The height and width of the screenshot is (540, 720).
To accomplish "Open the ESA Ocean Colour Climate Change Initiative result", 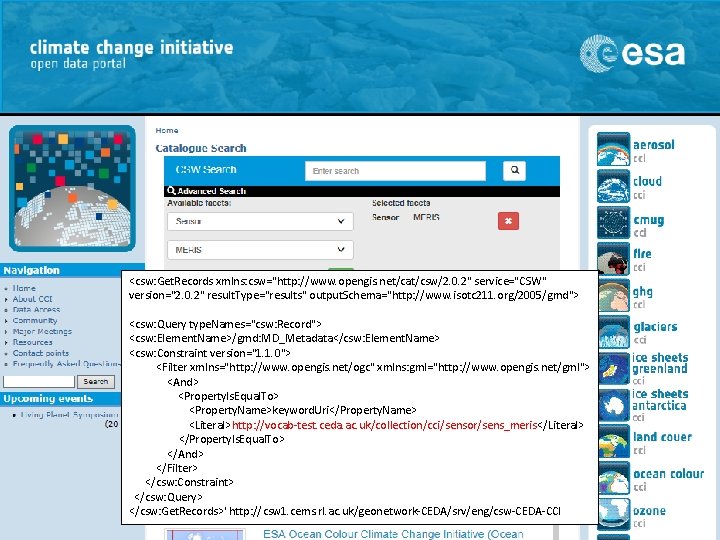I will (393, 534).
